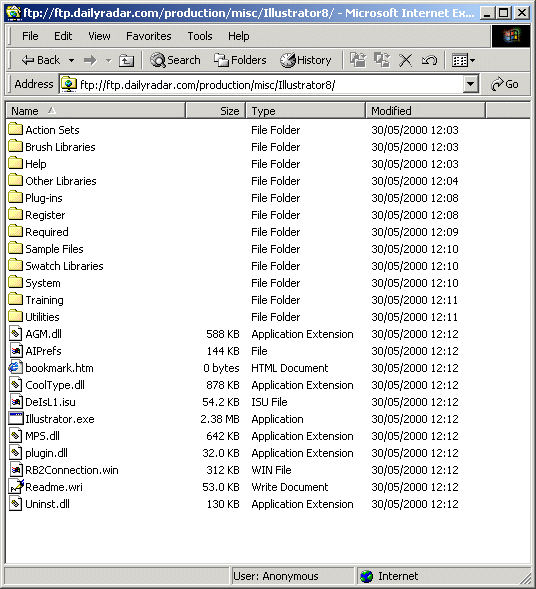Click the Move To toolbar icon

pos(358,60)
